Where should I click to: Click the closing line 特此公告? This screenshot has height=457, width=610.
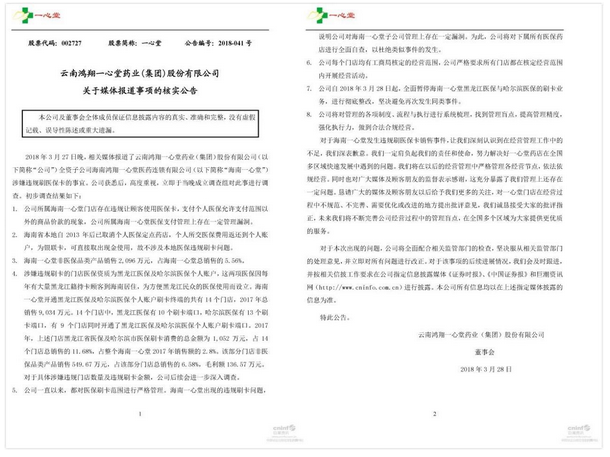335,317
